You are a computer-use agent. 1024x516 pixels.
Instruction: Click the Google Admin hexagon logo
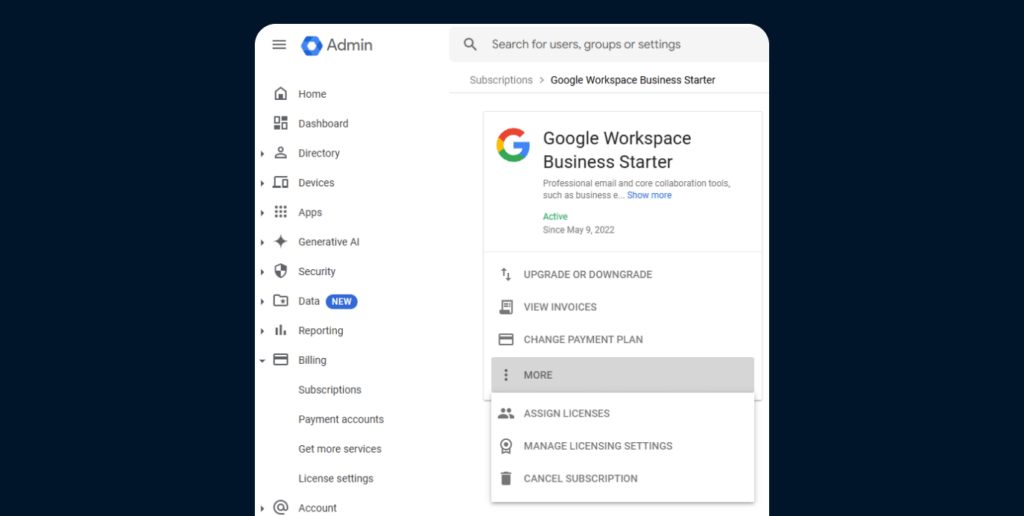click(x=312, y=46)
